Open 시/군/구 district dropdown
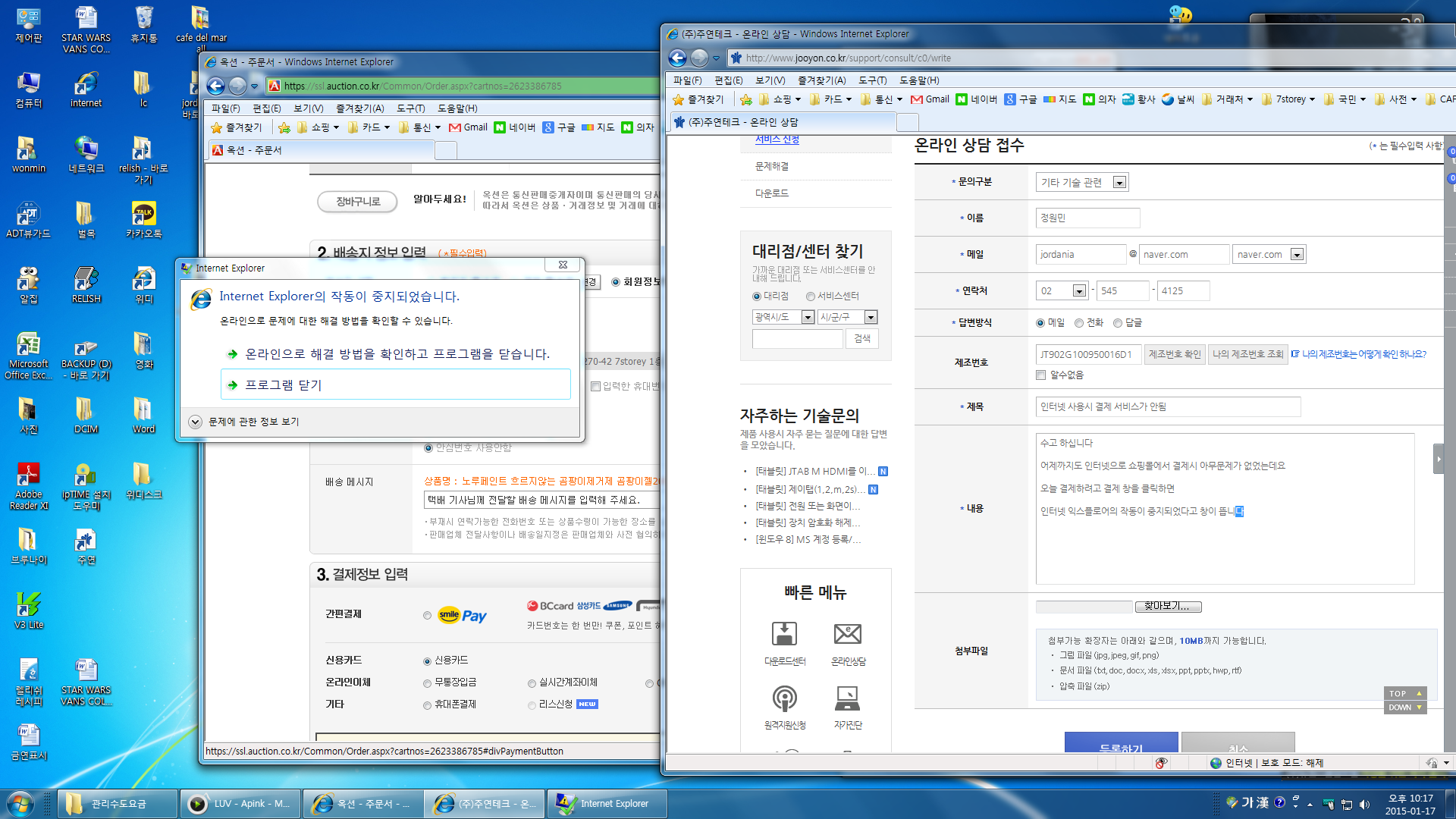Viewport: 1456px width, 819px height. pyautogui.click(x=847, y=317)
